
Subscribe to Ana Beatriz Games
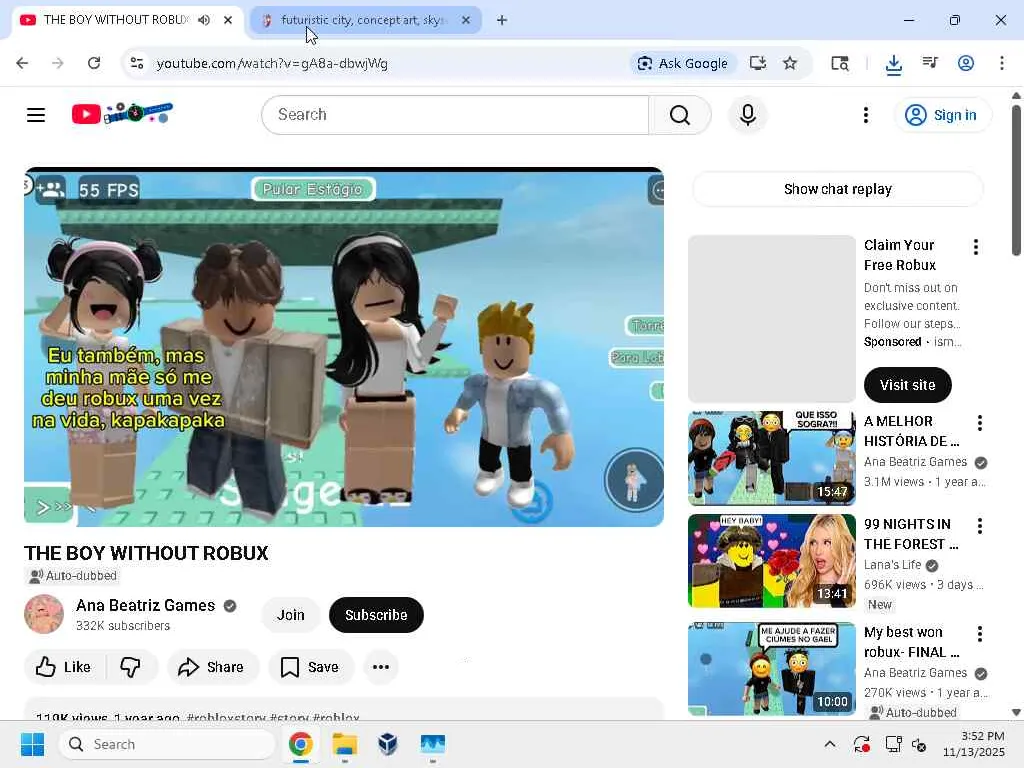[x=376, y=615]
